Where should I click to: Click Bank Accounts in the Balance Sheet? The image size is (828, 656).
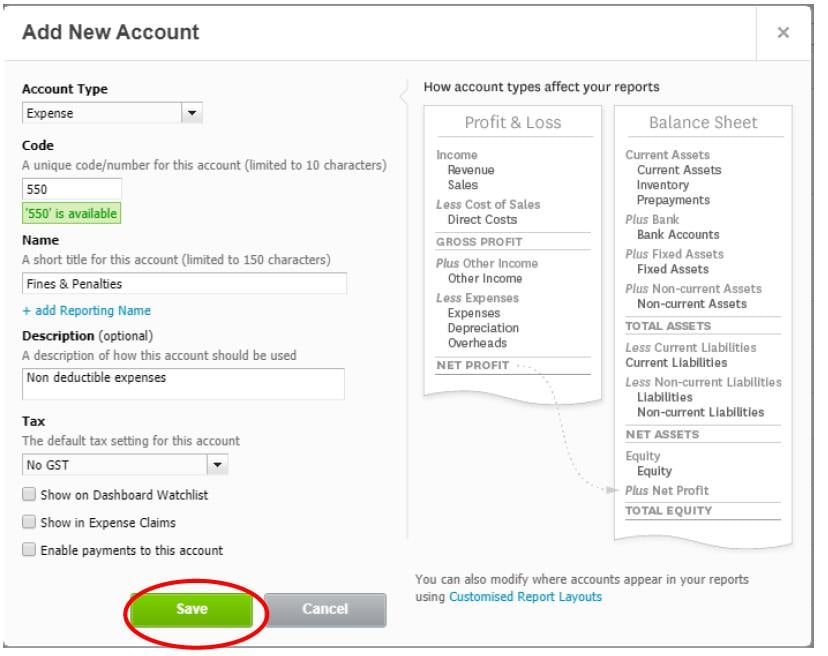pyautogui.click(x=678, y=234)
